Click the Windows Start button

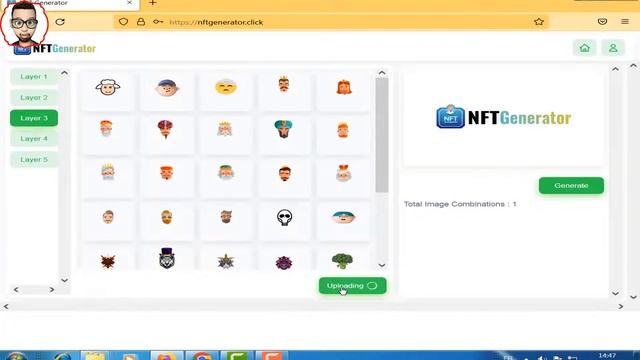click(16, 356)
